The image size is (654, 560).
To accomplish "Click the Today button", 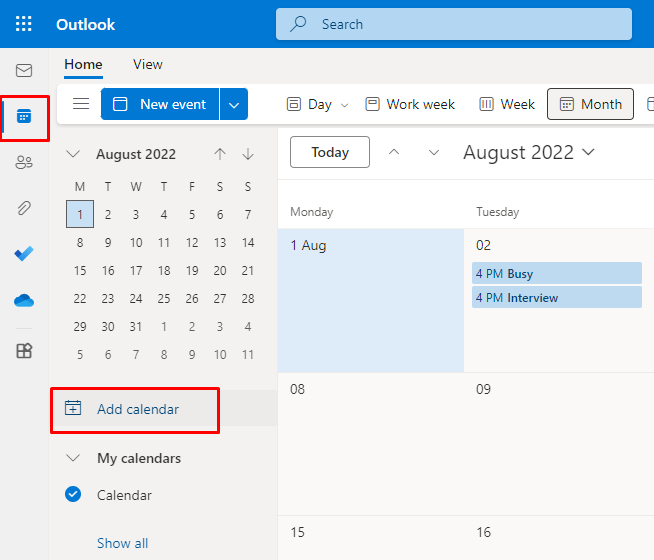I will (330, 153).
